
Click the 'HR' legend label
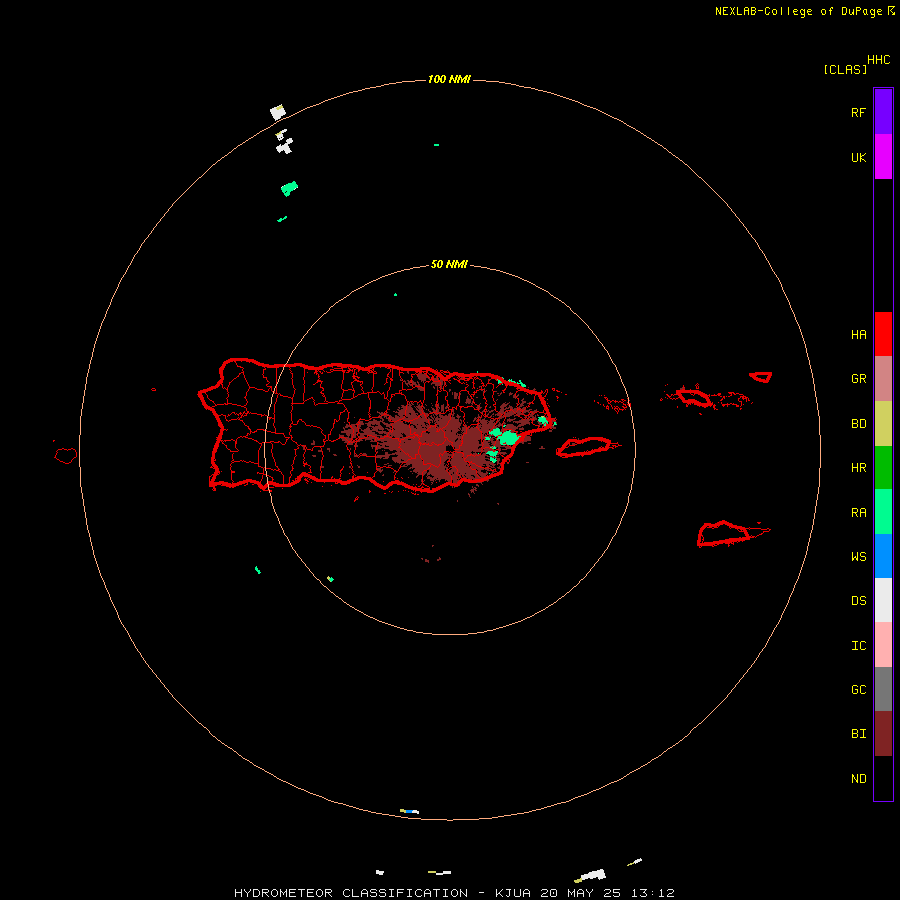coord(858,468)
